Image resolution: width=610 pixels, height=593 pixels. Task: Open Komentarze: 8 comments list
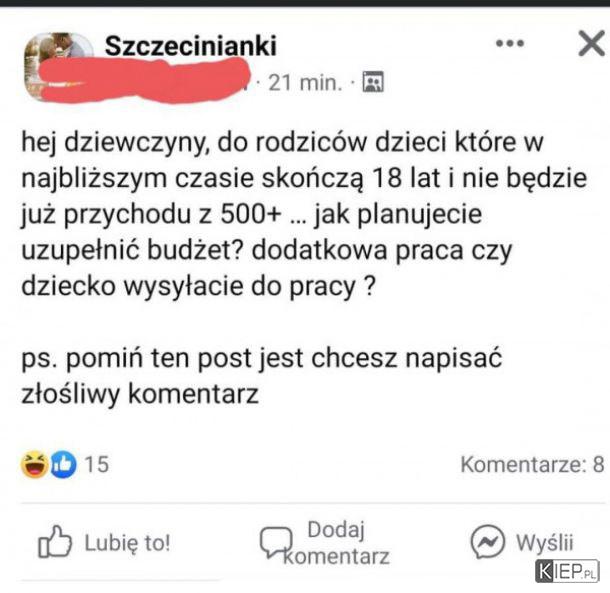pos(533,464)
